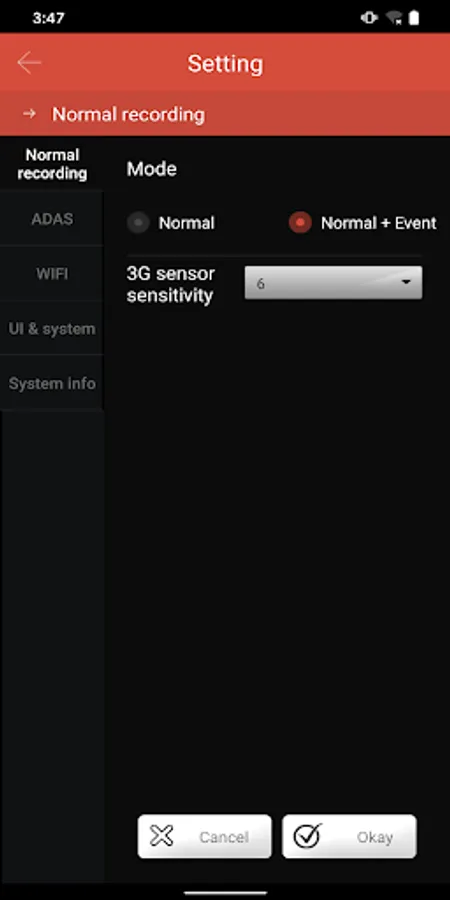Open the 3G sensor sensitivity dropdown

tap(333, 282)
